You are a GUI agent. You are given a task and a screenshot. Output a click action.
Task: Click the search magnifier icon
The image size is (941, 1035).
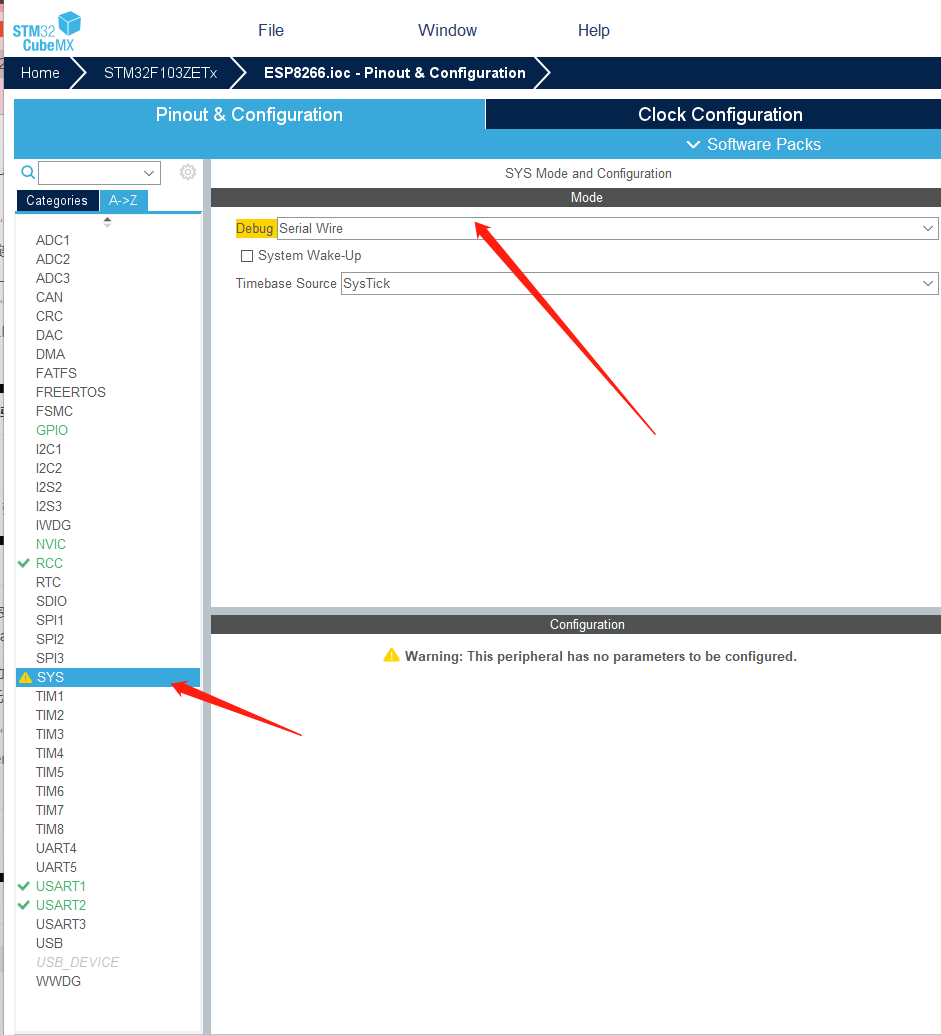(x=28, y=172)
